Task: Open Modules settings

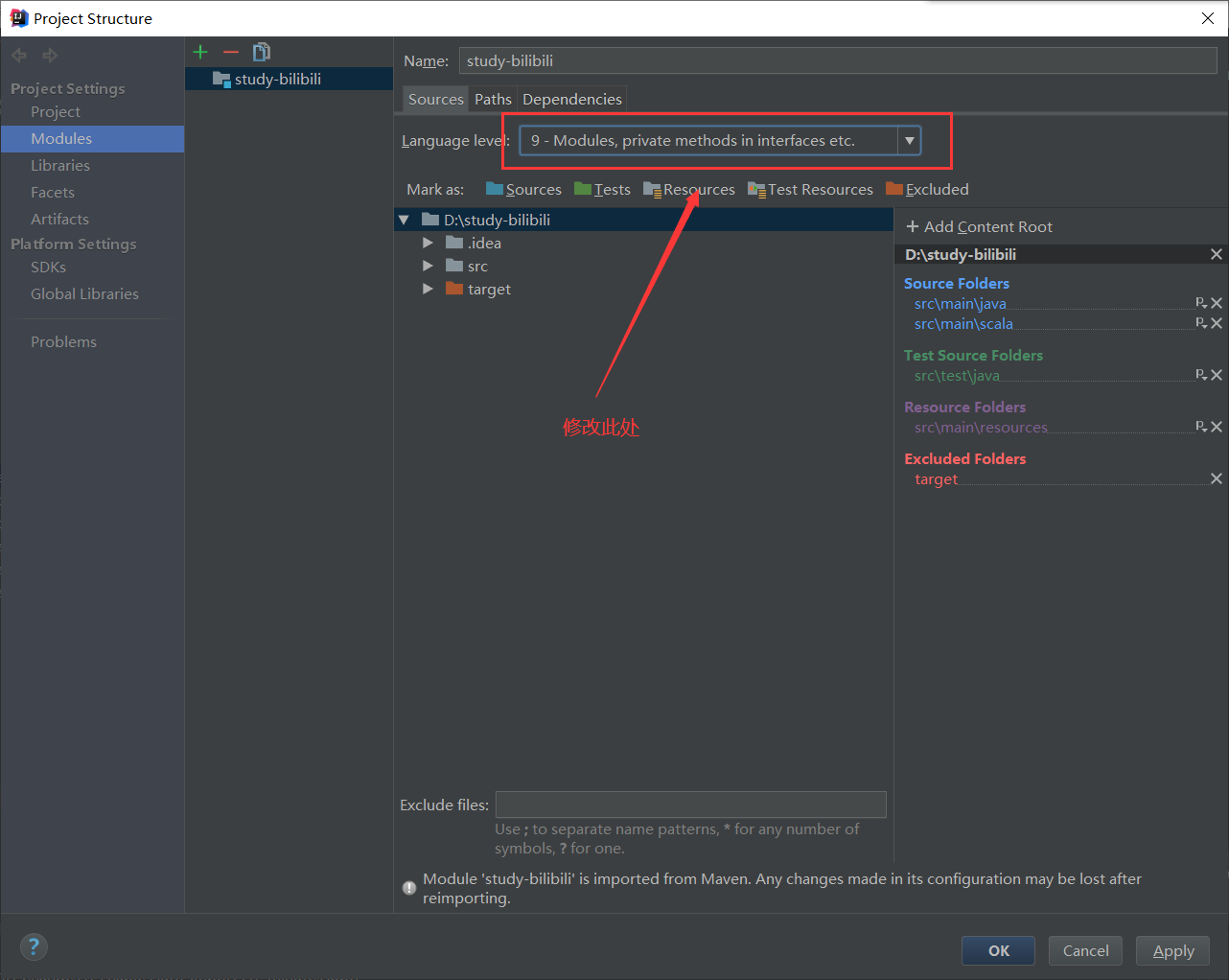Action: tap(92, 139)
